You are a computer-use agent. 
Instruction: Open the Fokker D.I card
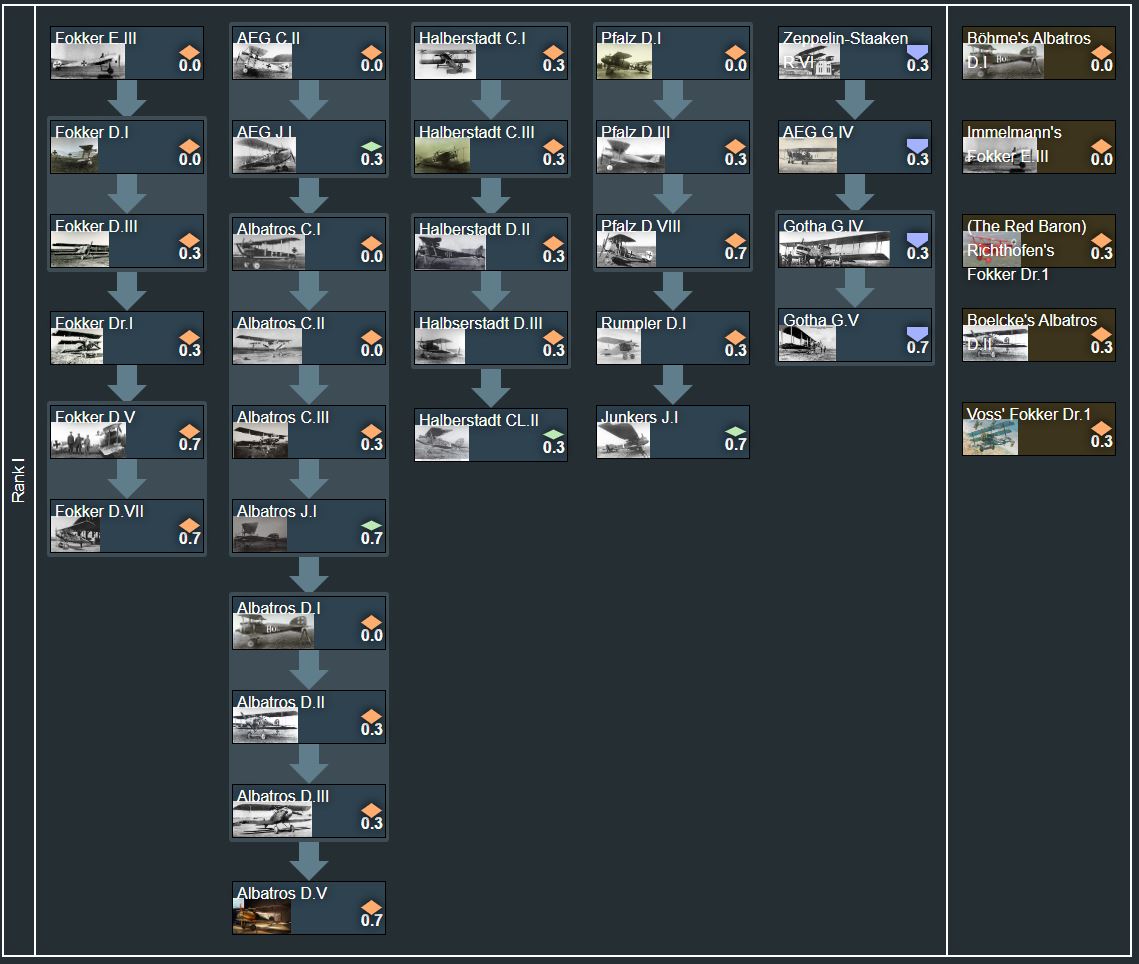tap(127, 147)
